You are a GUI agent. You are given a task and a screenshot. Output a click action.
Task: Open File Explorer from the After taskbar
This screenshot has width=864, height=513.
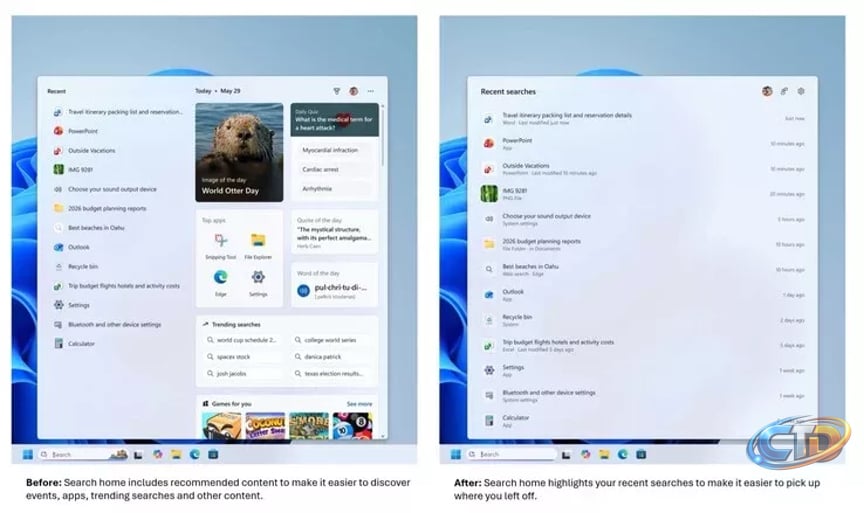(x=604, y=455)
